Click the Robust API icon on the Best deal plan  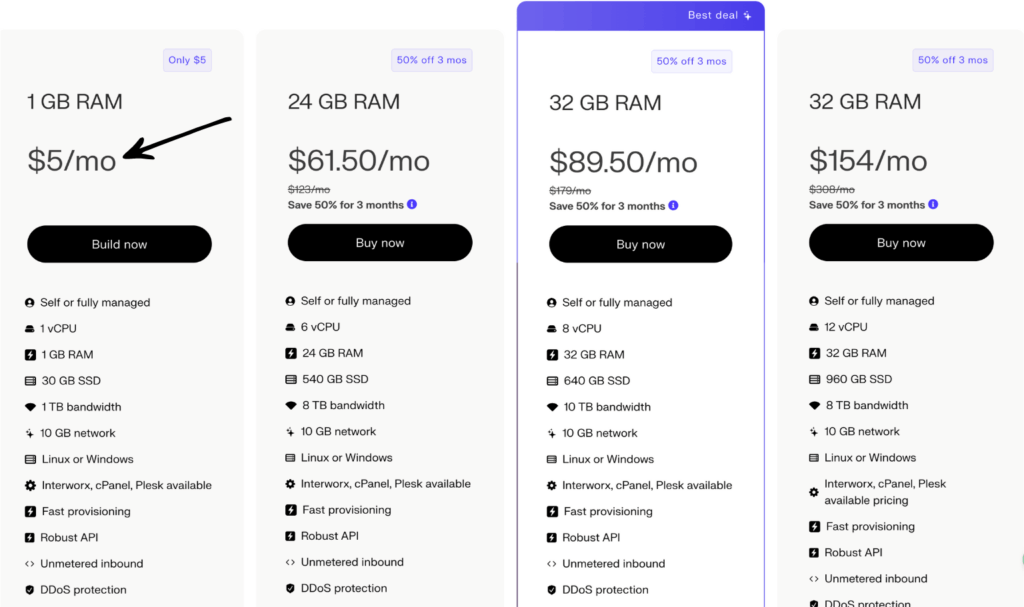[553, 537]
